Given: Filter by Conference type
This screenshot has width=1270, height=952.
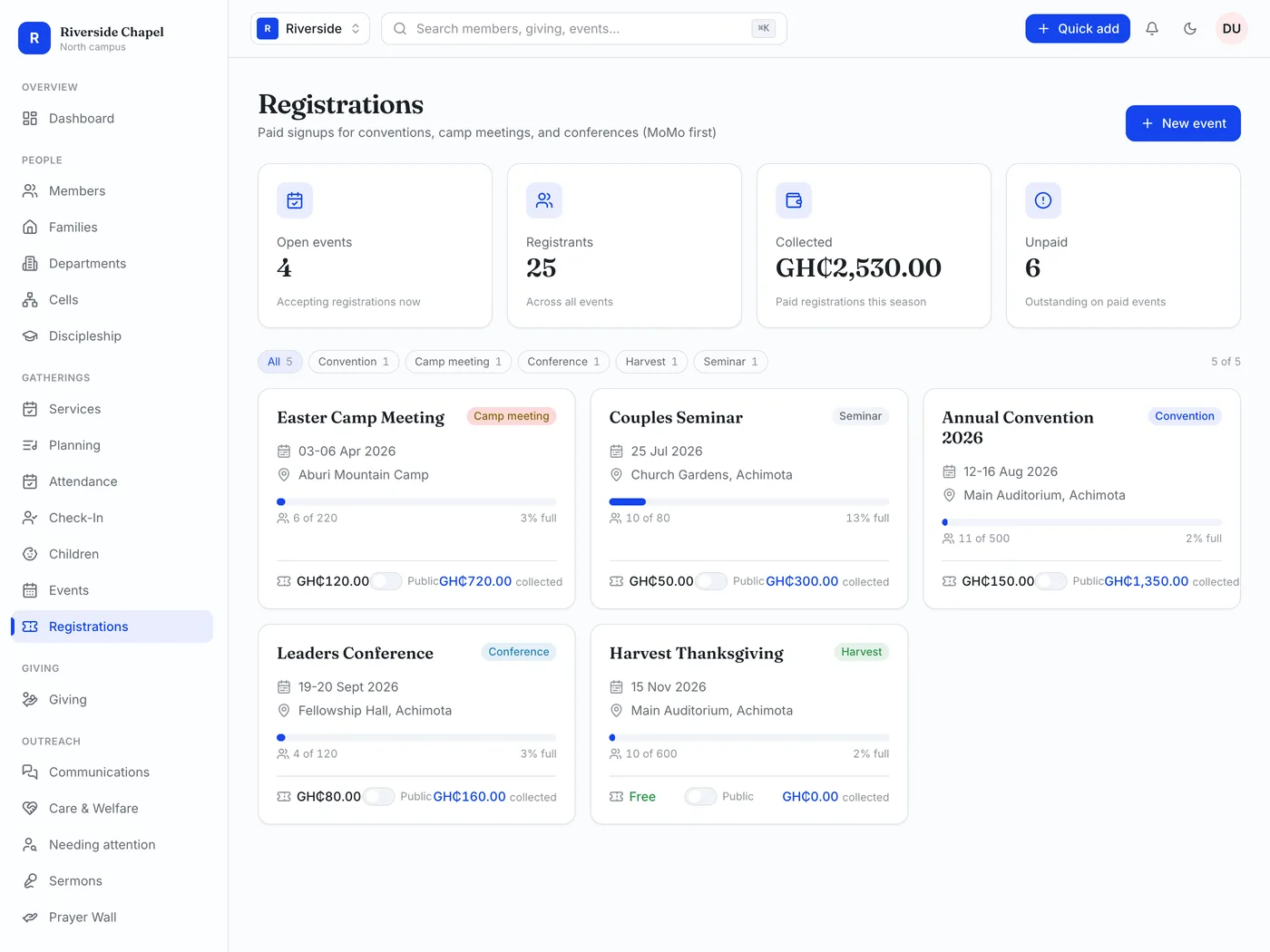Looking at the screenshot, I should point(563,362).
